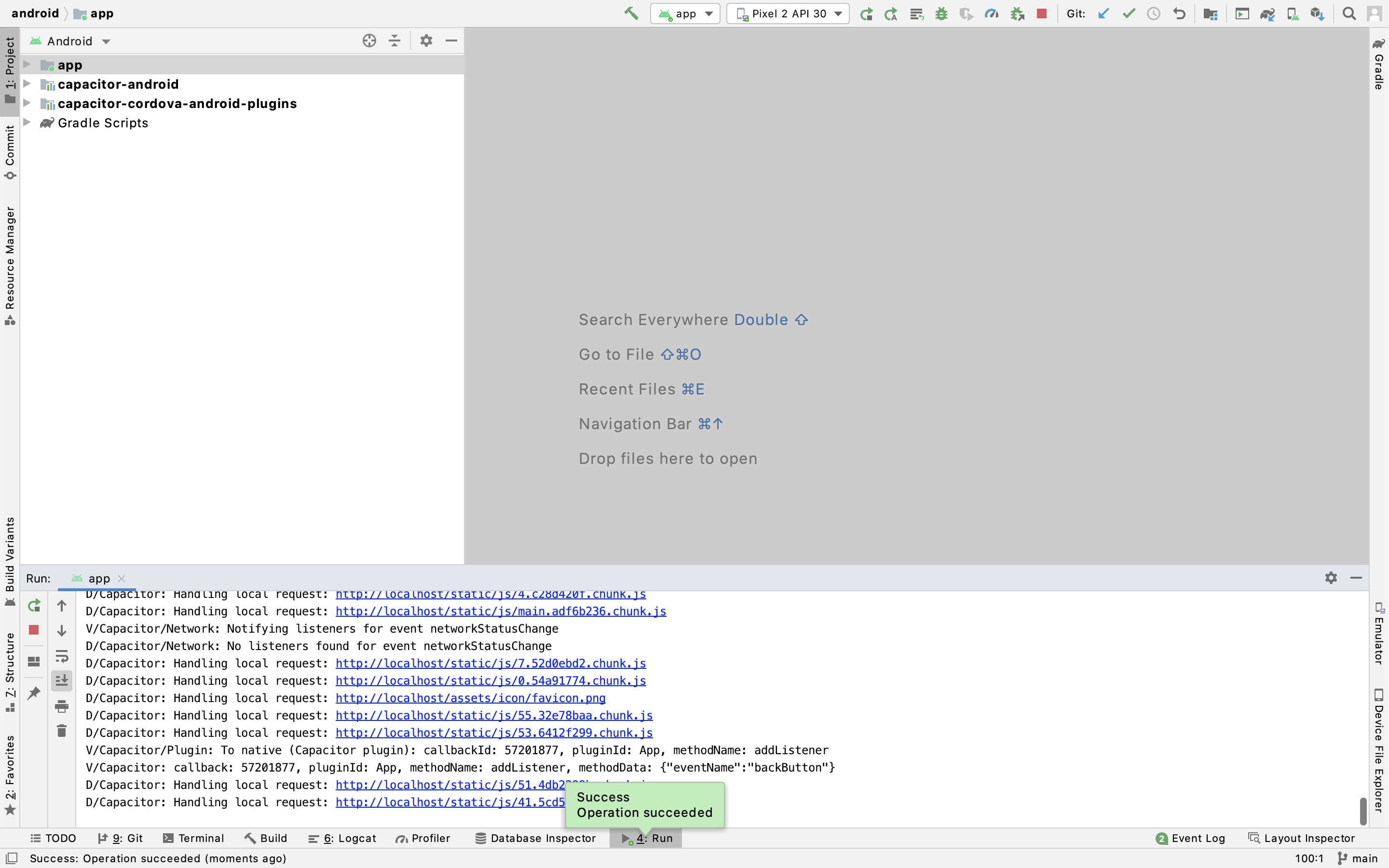Toggle pin tab in Run panel
The image size is (1389, 868).
click(34, 693)
